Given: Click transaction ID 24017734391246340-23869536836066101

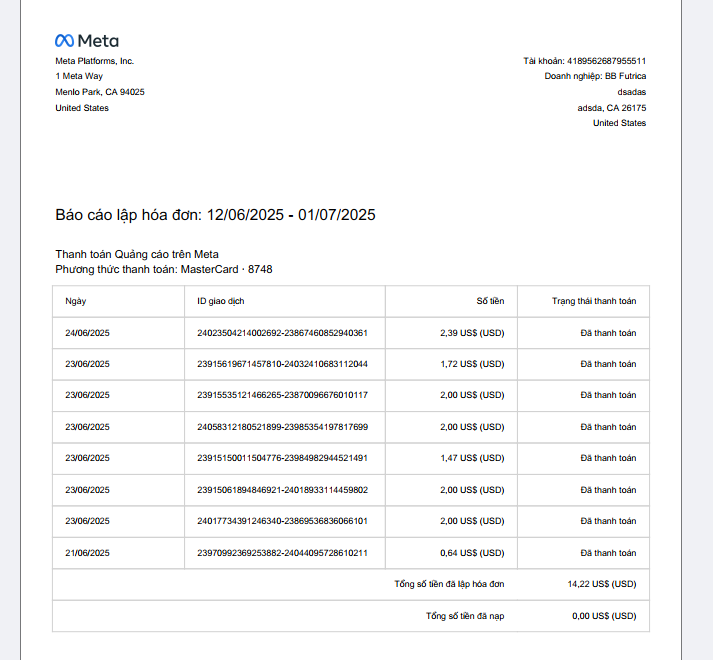Looking at the screenshot, I should (x=282, y=521).
